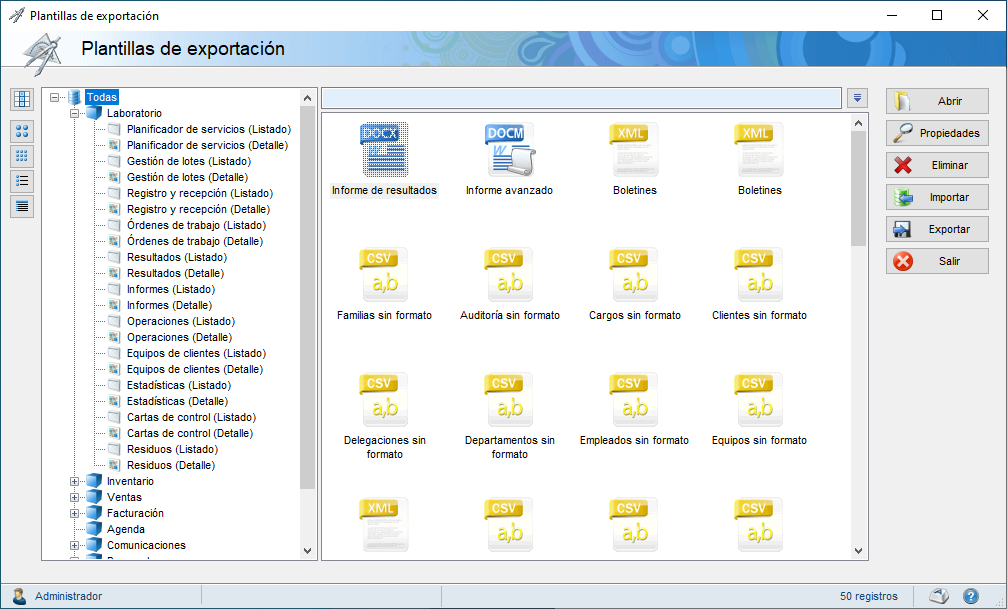The height and width of the screenshot is (609, 1007).
Task: Select the Departamentos sin formato CSV icon
Action: [509, 400]
